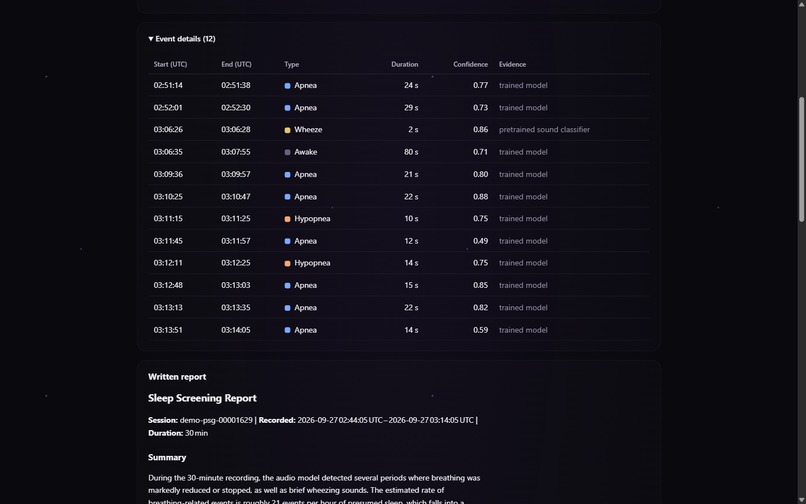This screenshot has height=504, width=806.
Task: Click the Wheeze type label
Action: 308,130
